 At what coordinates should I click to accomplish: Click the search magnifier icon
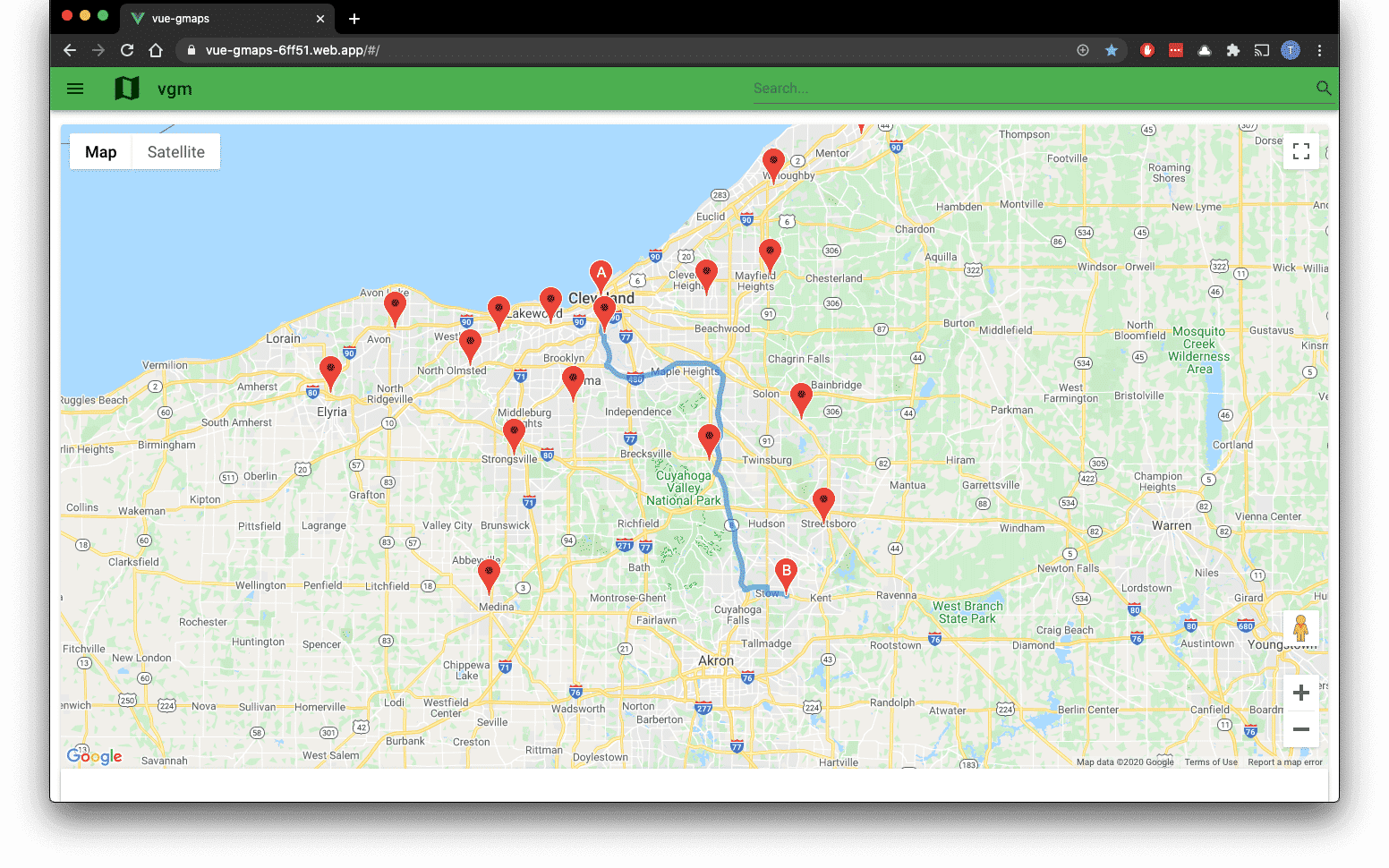point(1323,88)
